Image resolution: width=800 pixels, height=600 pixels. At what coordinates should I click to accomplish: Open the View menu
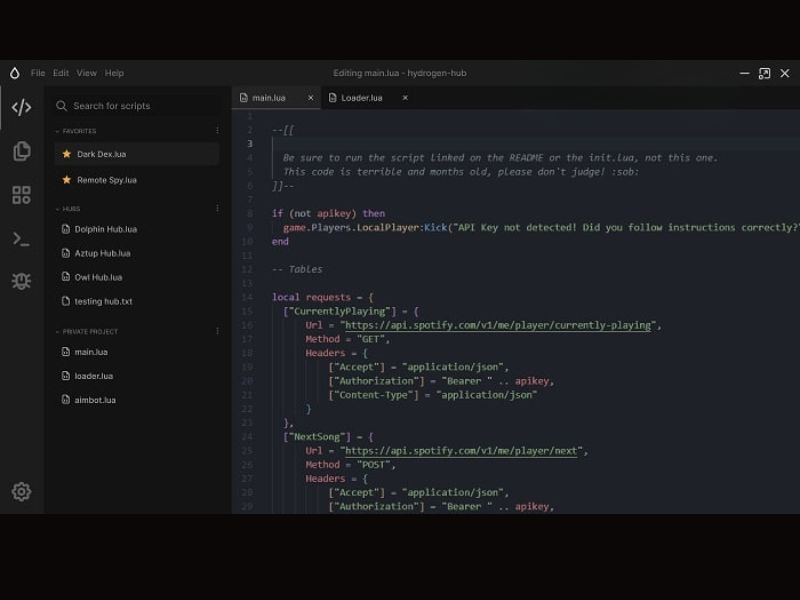(x=87, y=73)
